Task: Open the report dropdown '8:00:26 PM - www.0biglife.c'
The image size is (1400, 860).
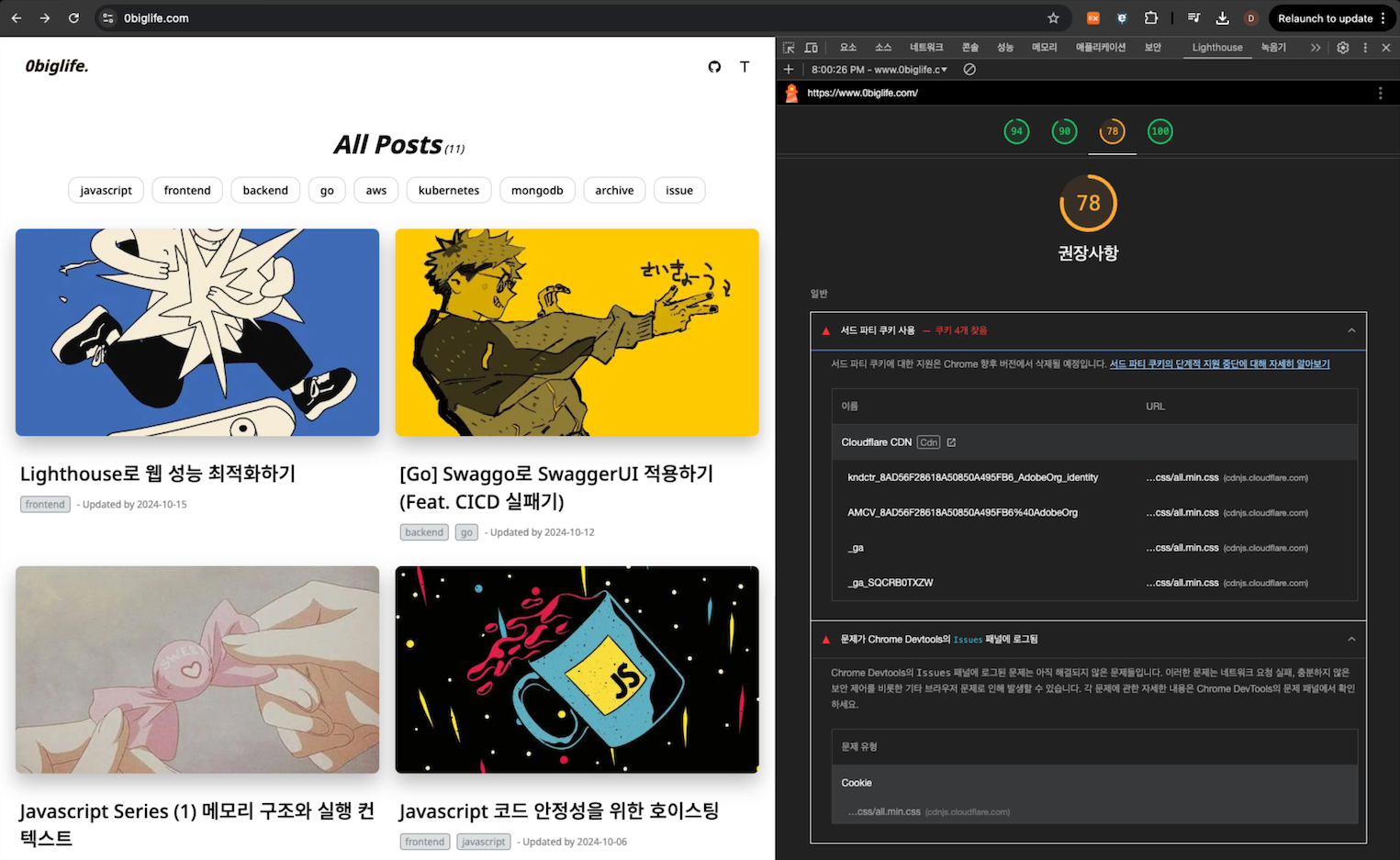Action: tap(879, 70)
